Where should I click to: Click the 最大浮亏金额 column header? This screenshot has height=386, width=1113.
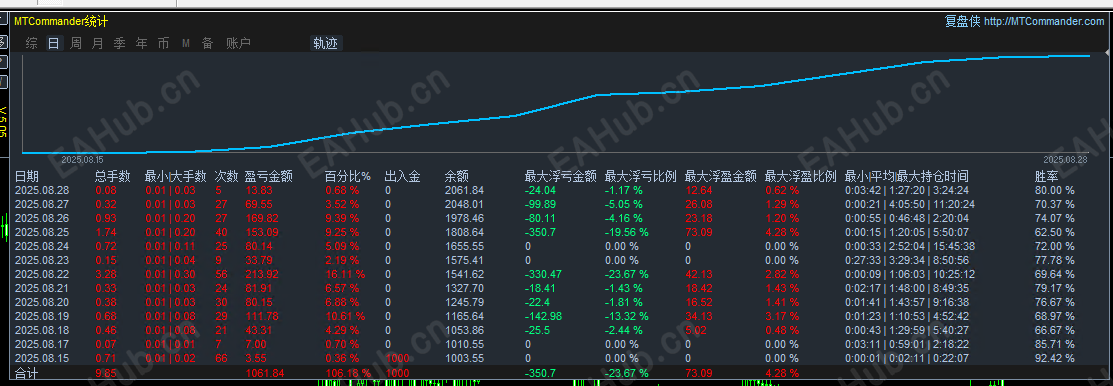560,176
